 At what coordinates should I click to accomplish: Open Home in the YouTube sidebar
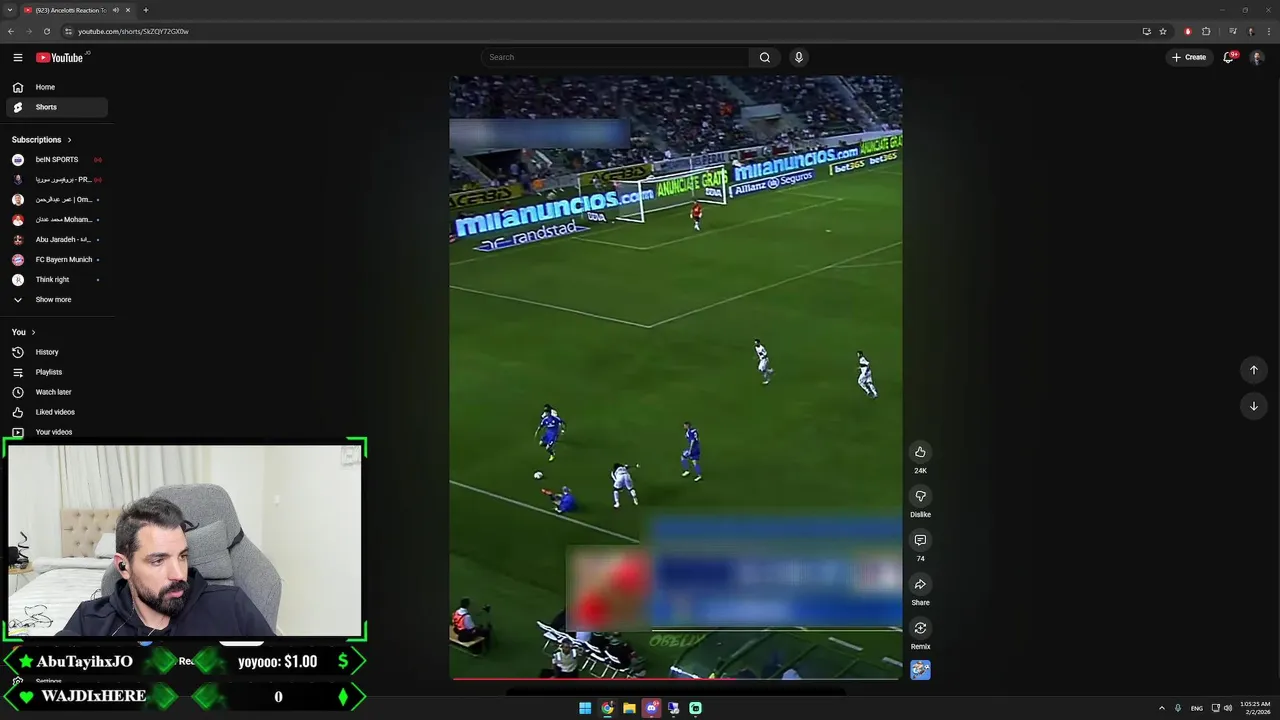pyautogui.click(x=57, y=87)
